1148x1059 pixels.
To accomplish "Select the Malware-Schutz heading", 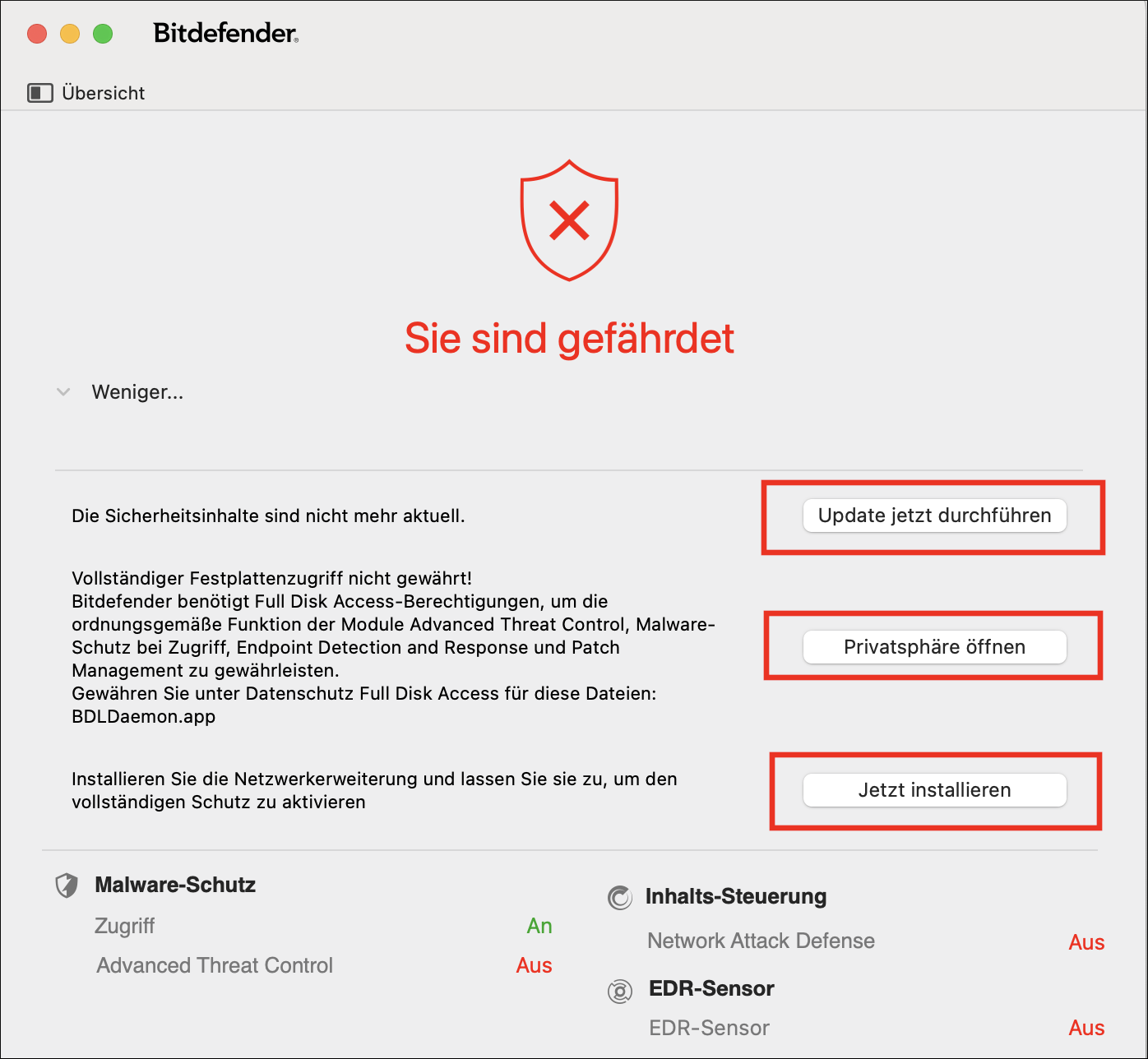I will click(x=175, y=885).
